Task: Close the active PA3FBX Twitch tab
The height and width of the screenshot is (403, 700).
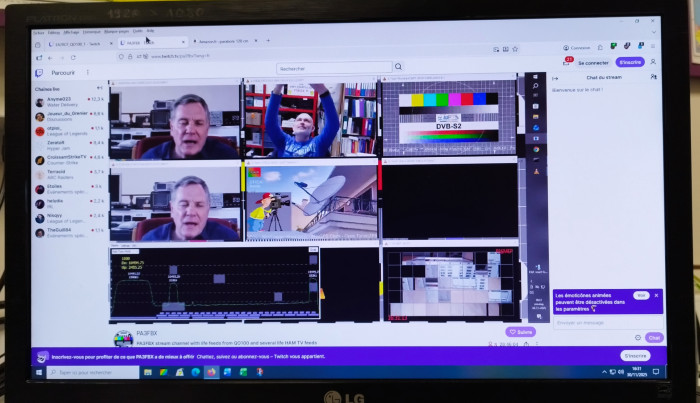Action: [x=183, y=42]
